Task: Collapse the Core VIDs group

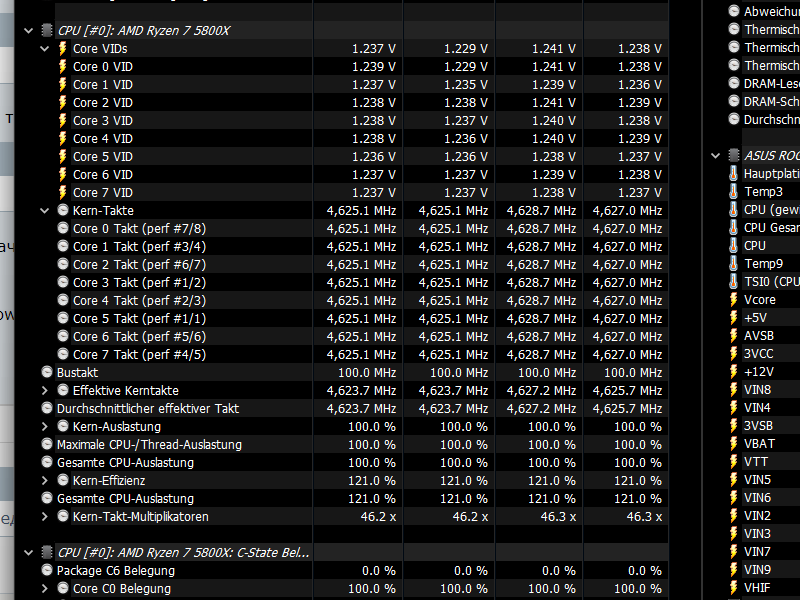Action: 44,48
